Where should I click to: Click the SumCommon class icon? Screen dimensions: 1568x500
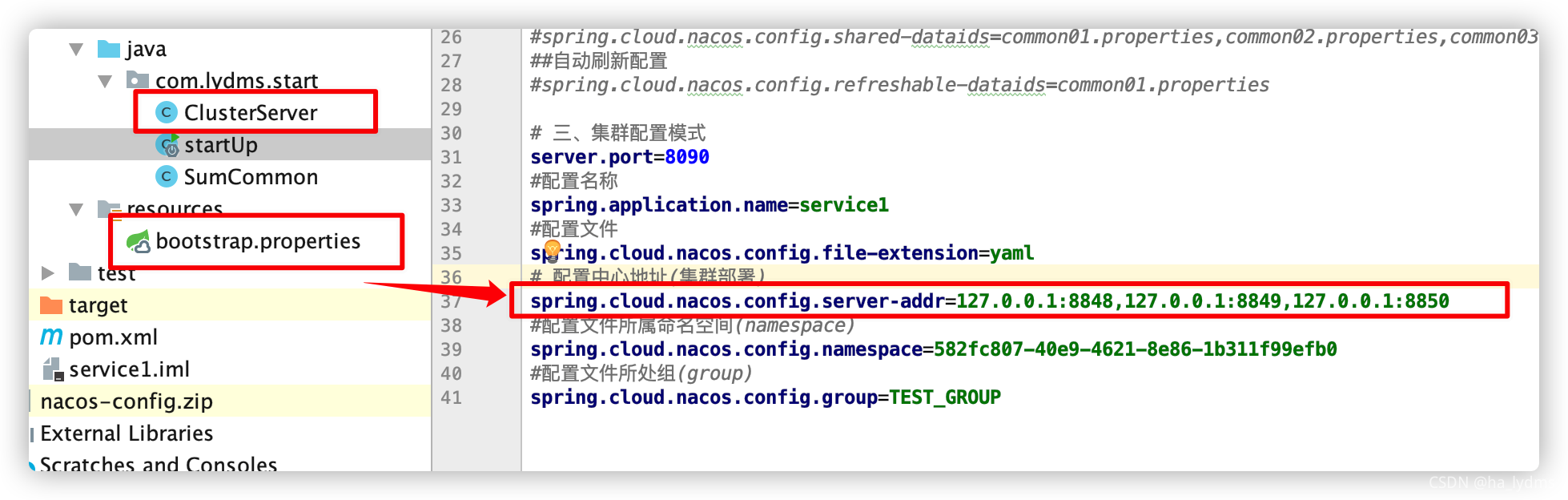point(166,176)
